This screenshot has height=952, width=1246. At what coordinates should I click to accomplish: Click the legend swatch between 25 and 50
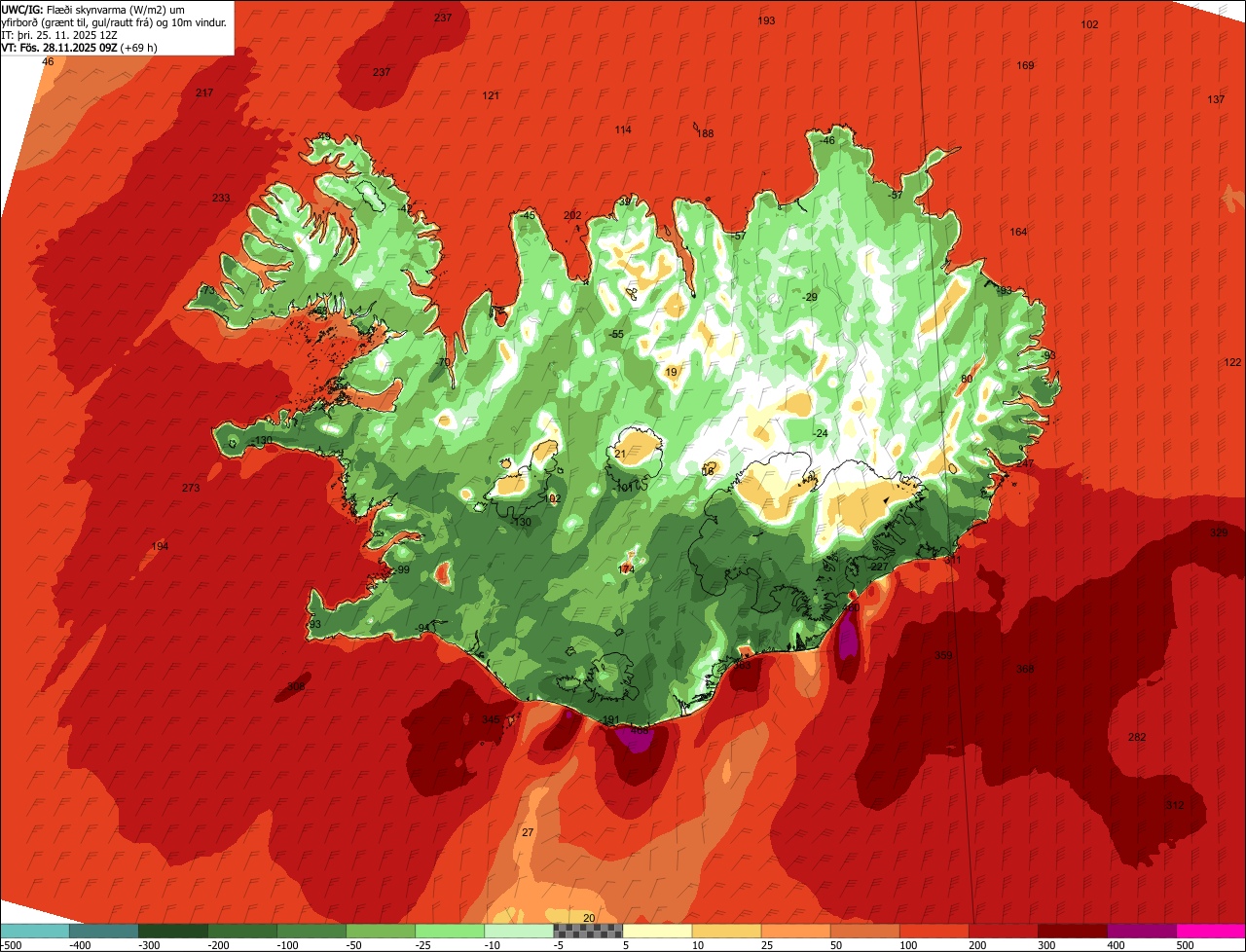coord(795,931)
